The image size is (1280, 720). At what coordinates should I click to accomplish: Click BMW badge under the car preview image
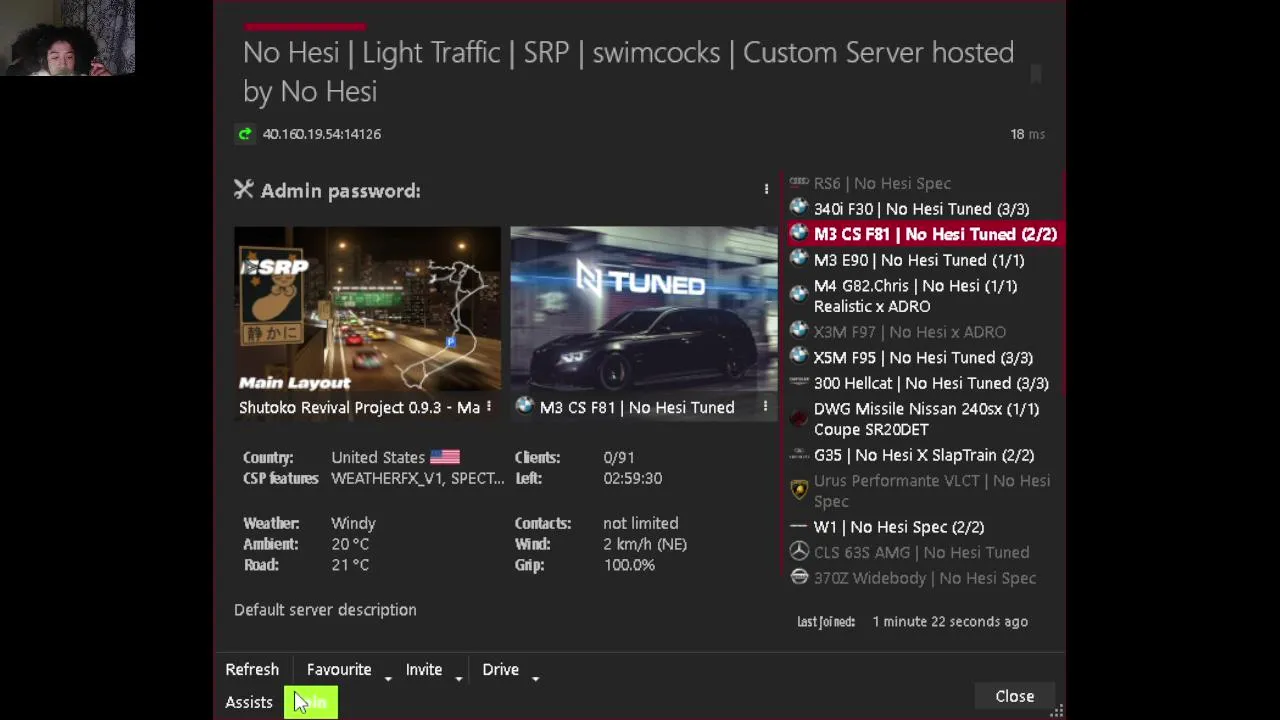(524, 406)
